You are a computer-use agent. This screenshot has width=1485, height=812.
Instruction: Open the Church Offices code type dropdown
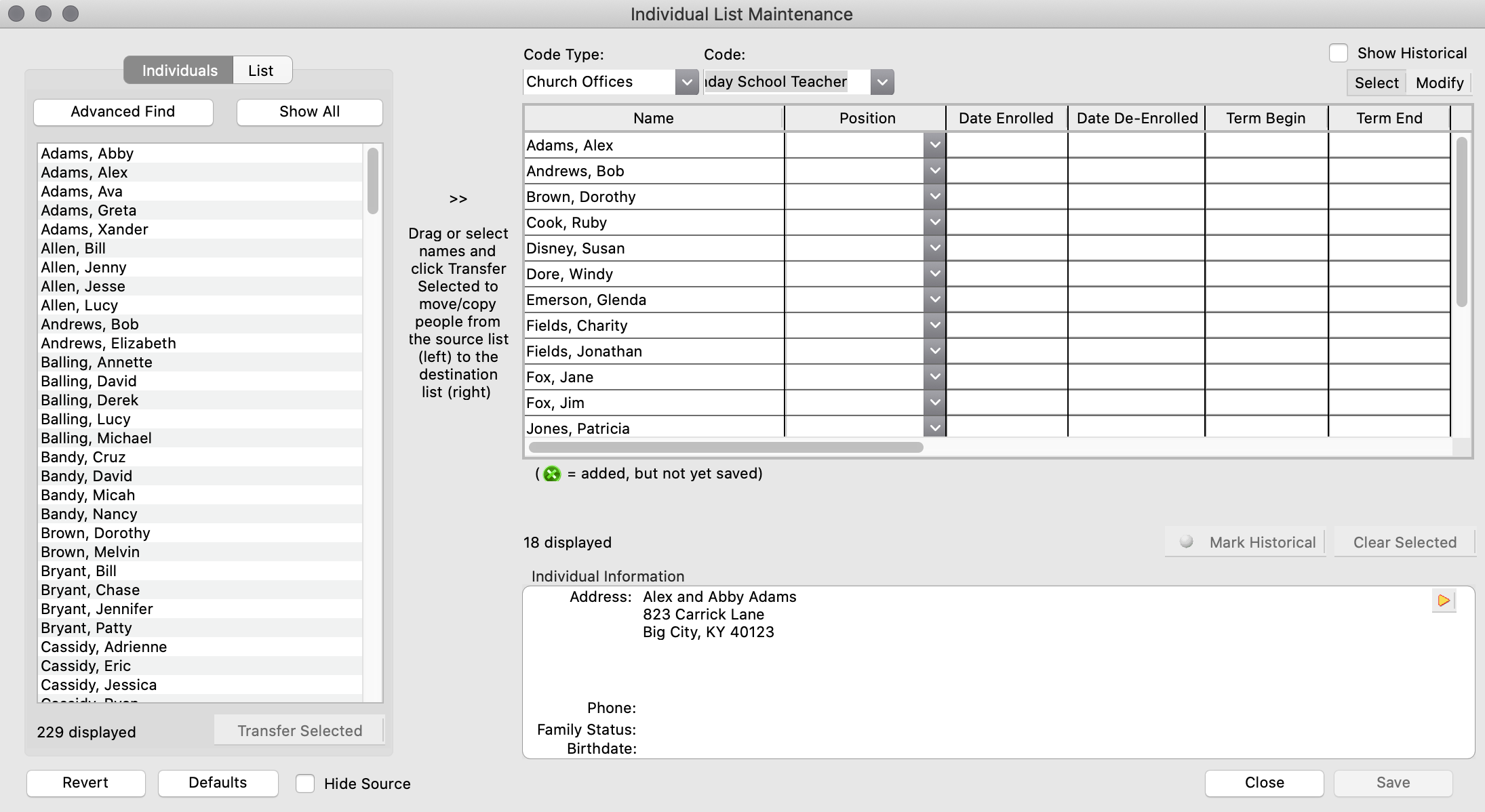(x=687, y=81)
